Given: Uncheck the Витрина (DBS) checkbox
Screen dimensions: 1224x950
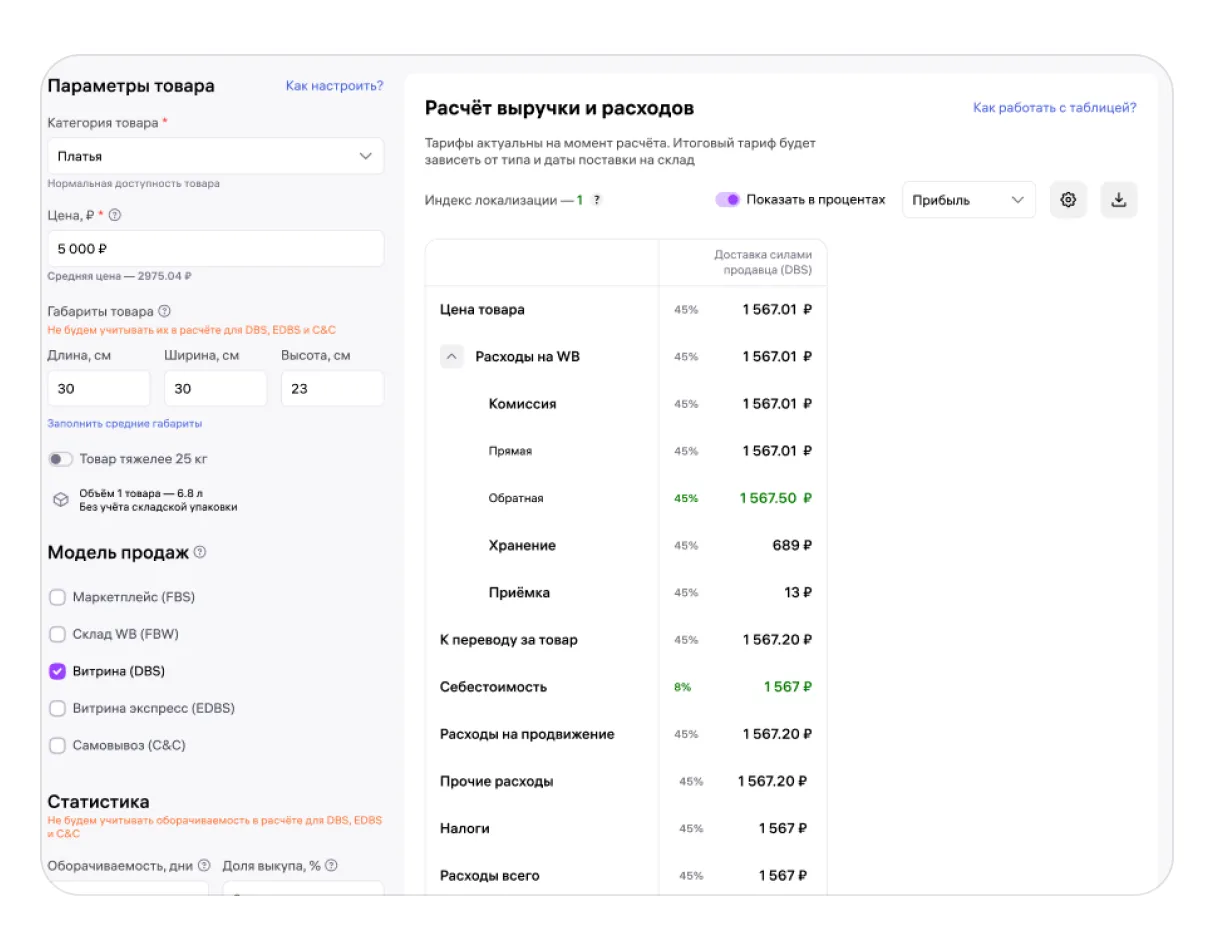Looking at the screenshot, I should [x=57, y=671].
